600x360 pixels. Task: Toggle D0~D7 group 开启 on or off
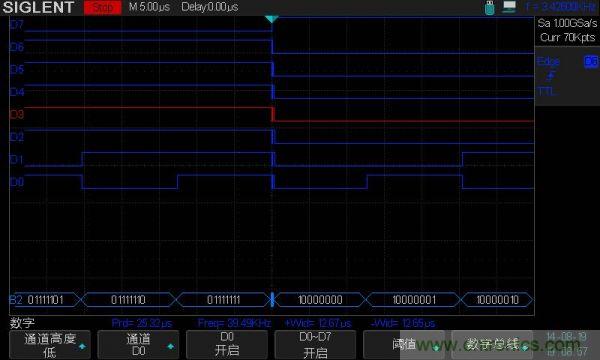[x=315, y=344]
